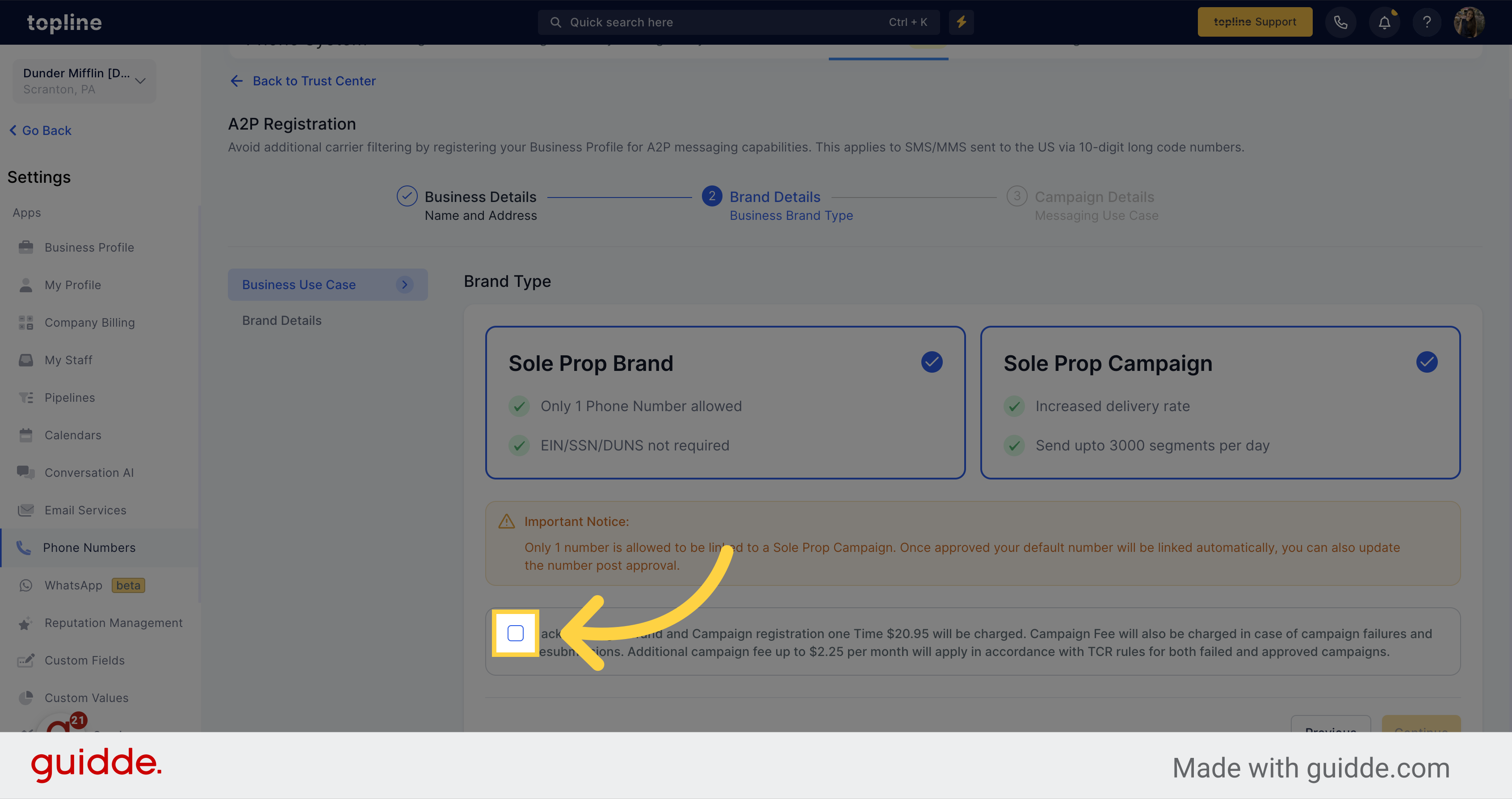Click 'EIN/SSN/DUNS not required' text
This screenshot has height=799, width=1512.
(634, 446)
